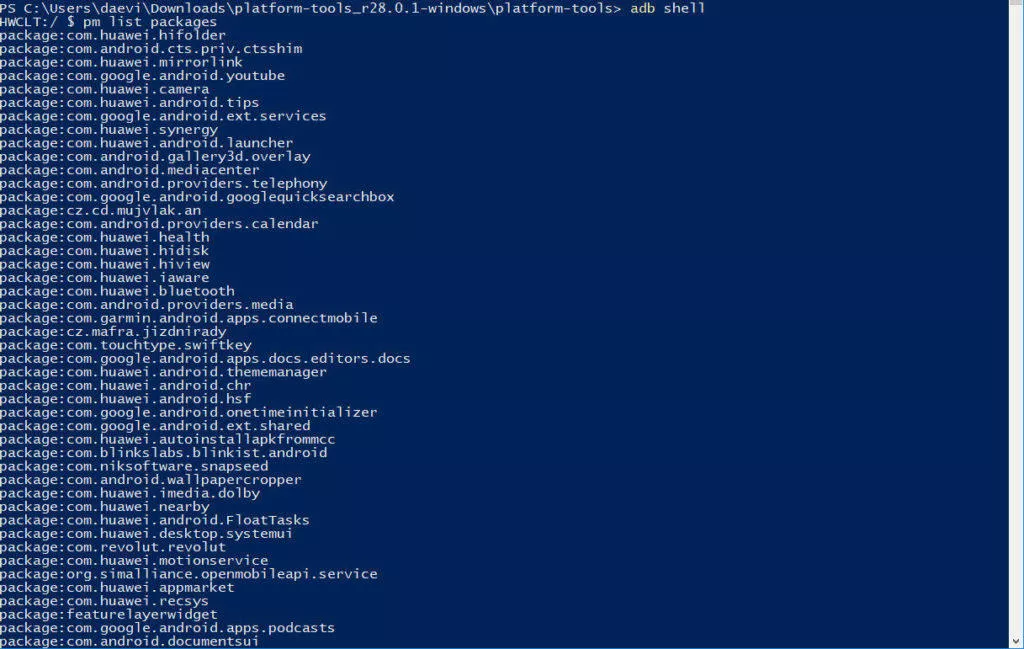Click the featurelayerwidget package line

click(108, 614)
